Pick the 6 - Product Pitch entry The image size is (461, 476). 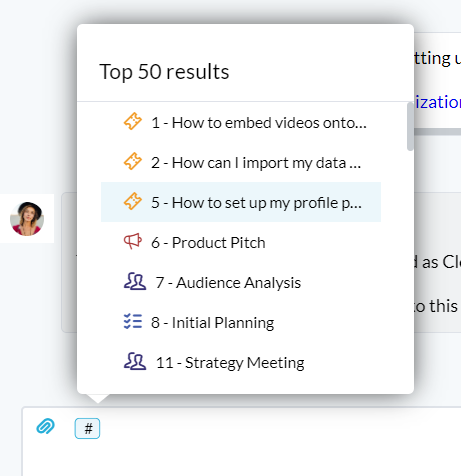point(241,242)
